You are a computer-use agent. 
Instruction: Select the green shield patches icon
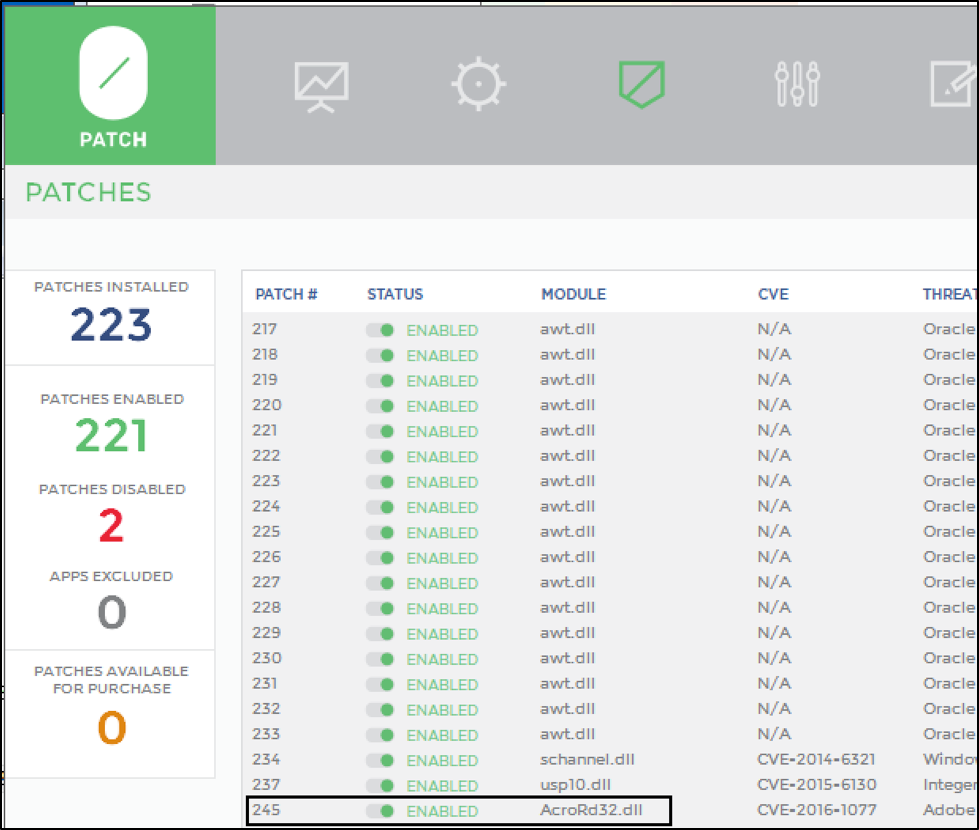coord(641,83)
